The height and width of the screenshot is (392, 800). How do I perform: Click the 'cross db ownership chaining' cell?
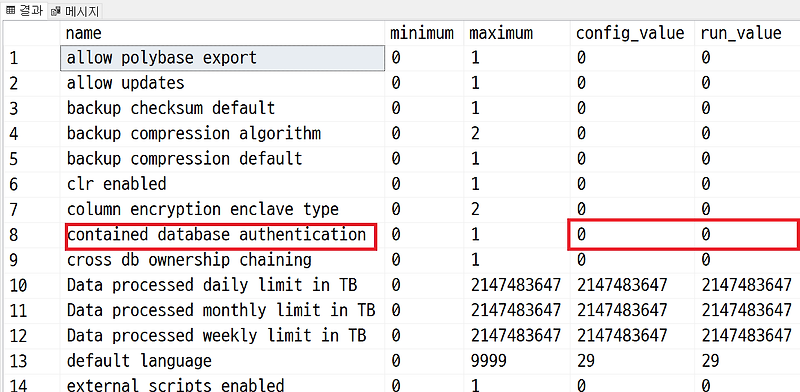[222, 260]
